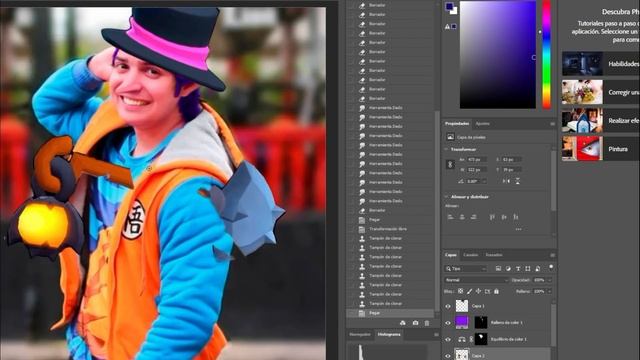Viewport: 640px width, 360px height.
Task: Click the align bottom edges icon
Action: point(516,217)
